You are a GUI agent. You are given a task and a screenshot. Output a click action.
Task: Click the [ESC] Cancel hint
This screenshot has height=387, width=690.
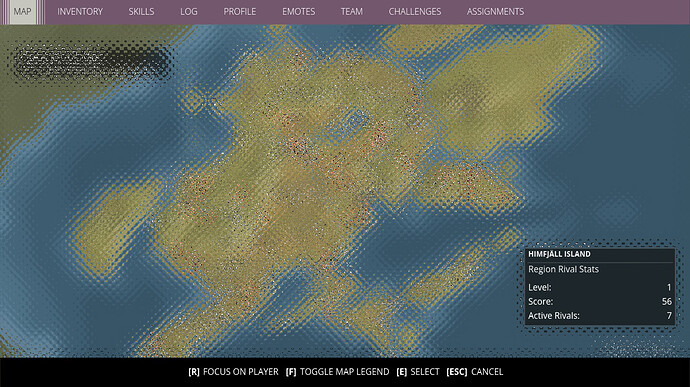tap(474, 372)
